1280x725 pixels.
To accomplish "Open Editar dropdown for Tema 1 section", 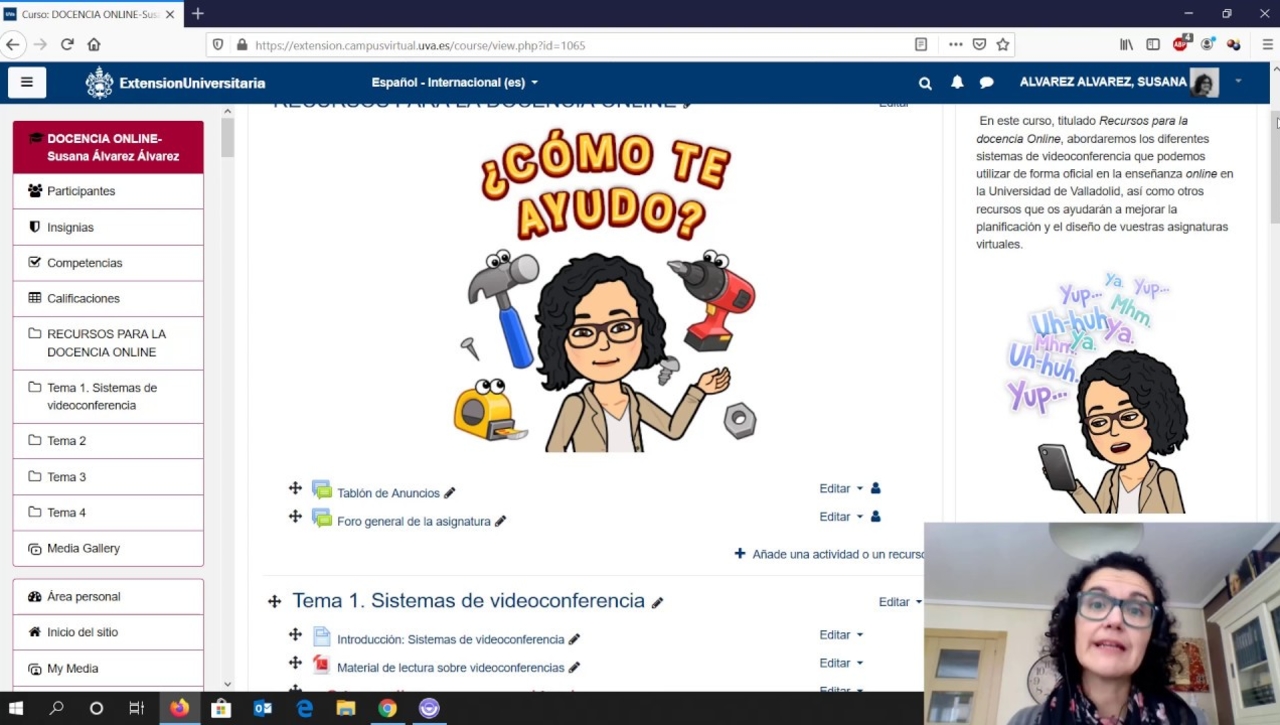I will 900,602.
